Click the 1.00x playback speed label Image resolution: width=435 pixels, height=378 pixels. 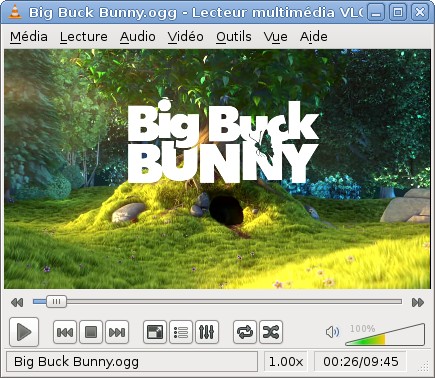pyautogui.click(x=286, y=361)
